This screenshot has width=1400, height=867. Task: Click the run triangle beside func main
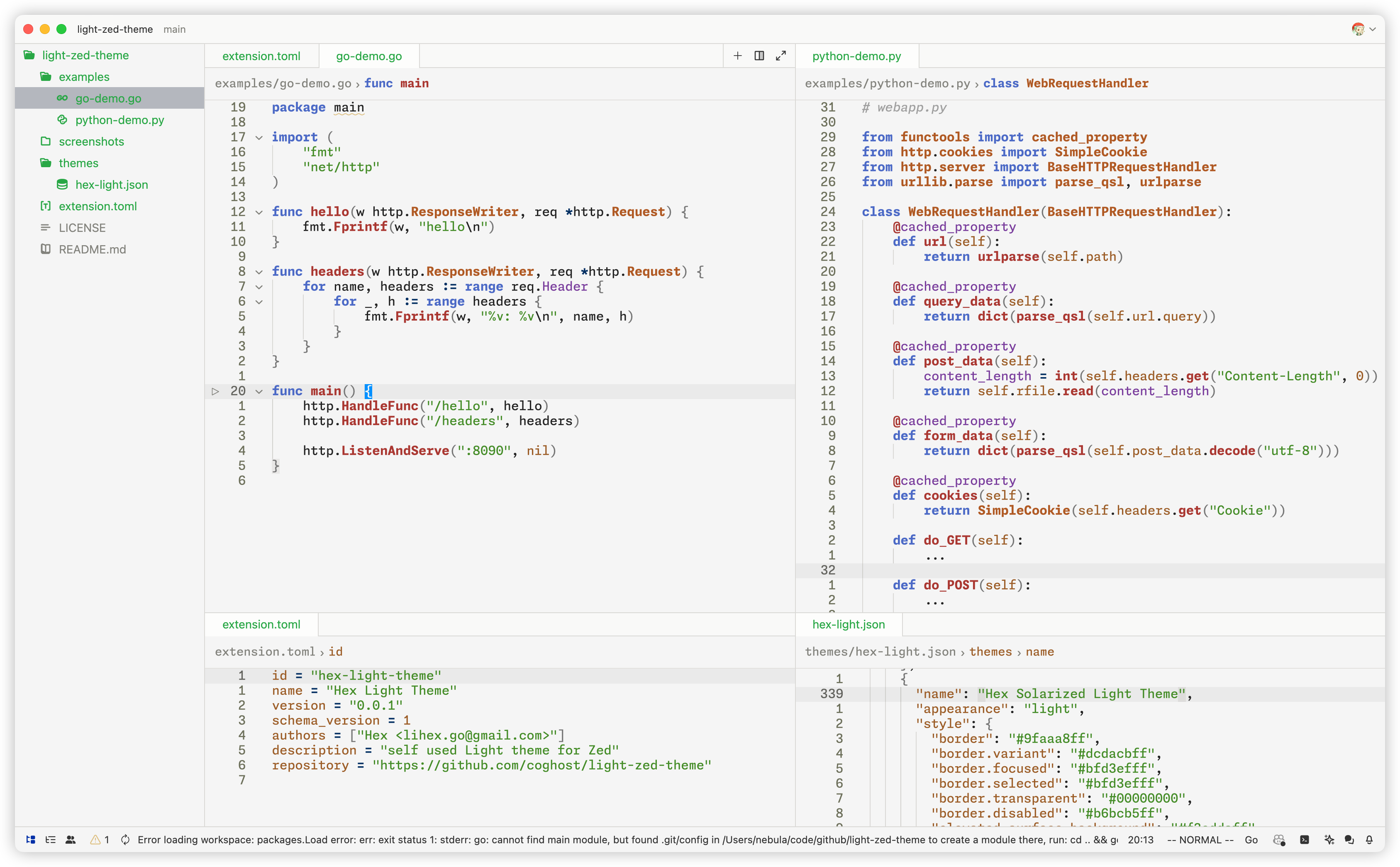tap(215, 391)
